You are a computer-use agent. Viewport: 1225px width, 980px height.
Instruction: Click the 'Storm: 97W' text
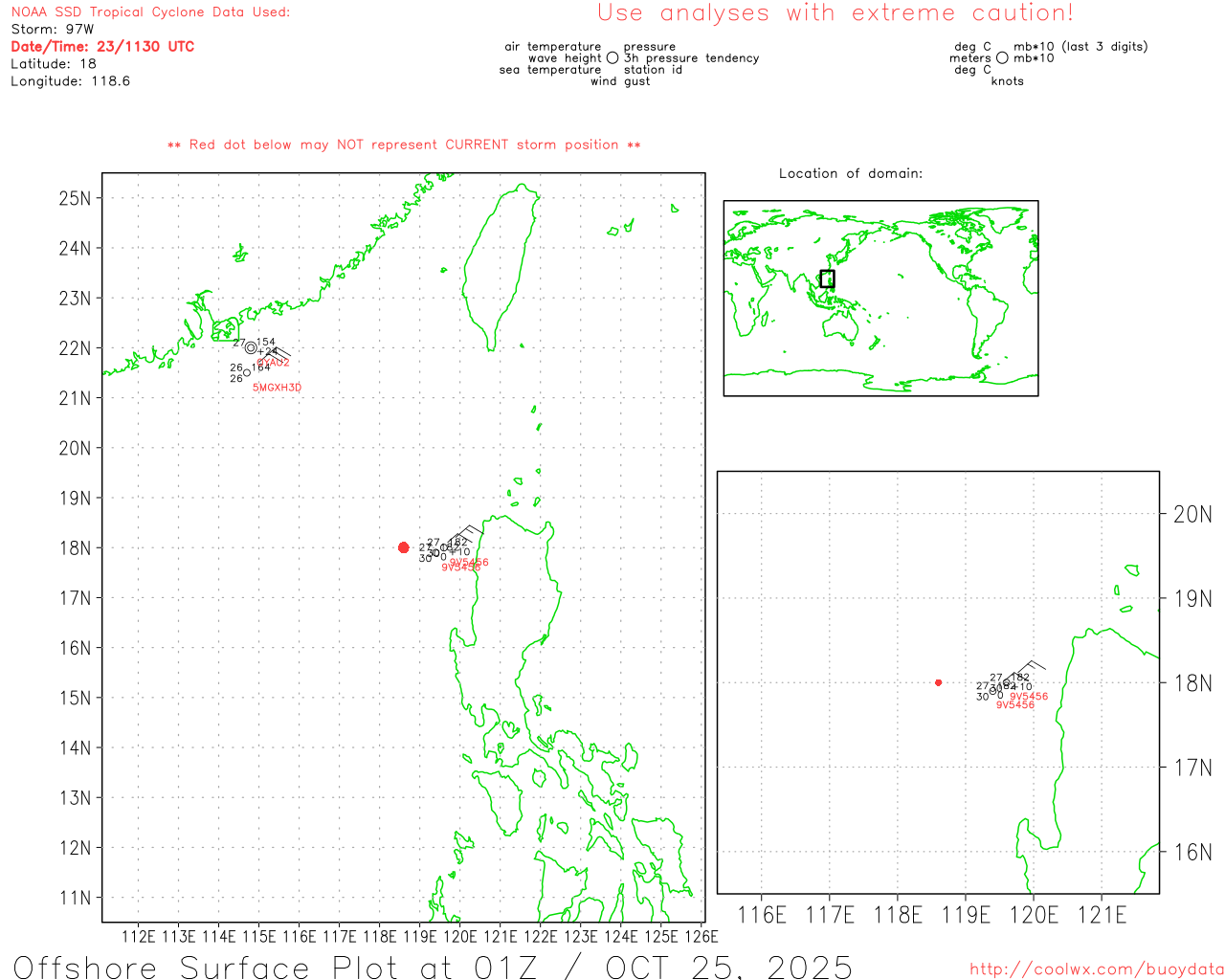(53, 30)
